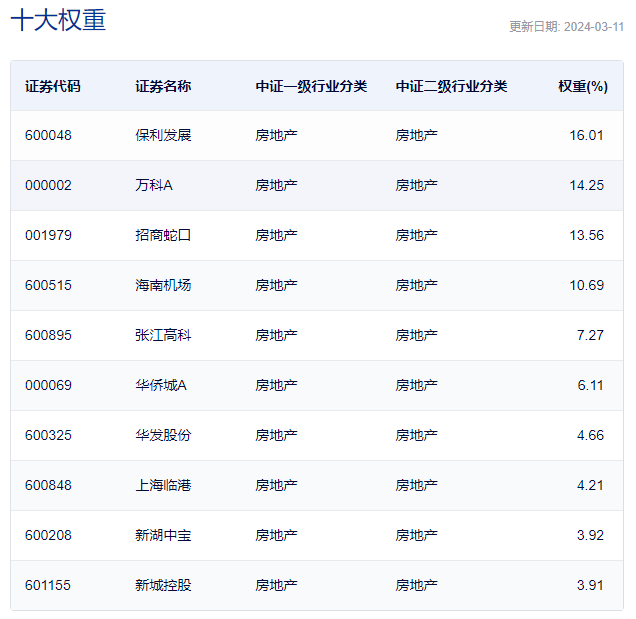Click the 十大权重 heading
636x619 pixels.
(58, 20)
